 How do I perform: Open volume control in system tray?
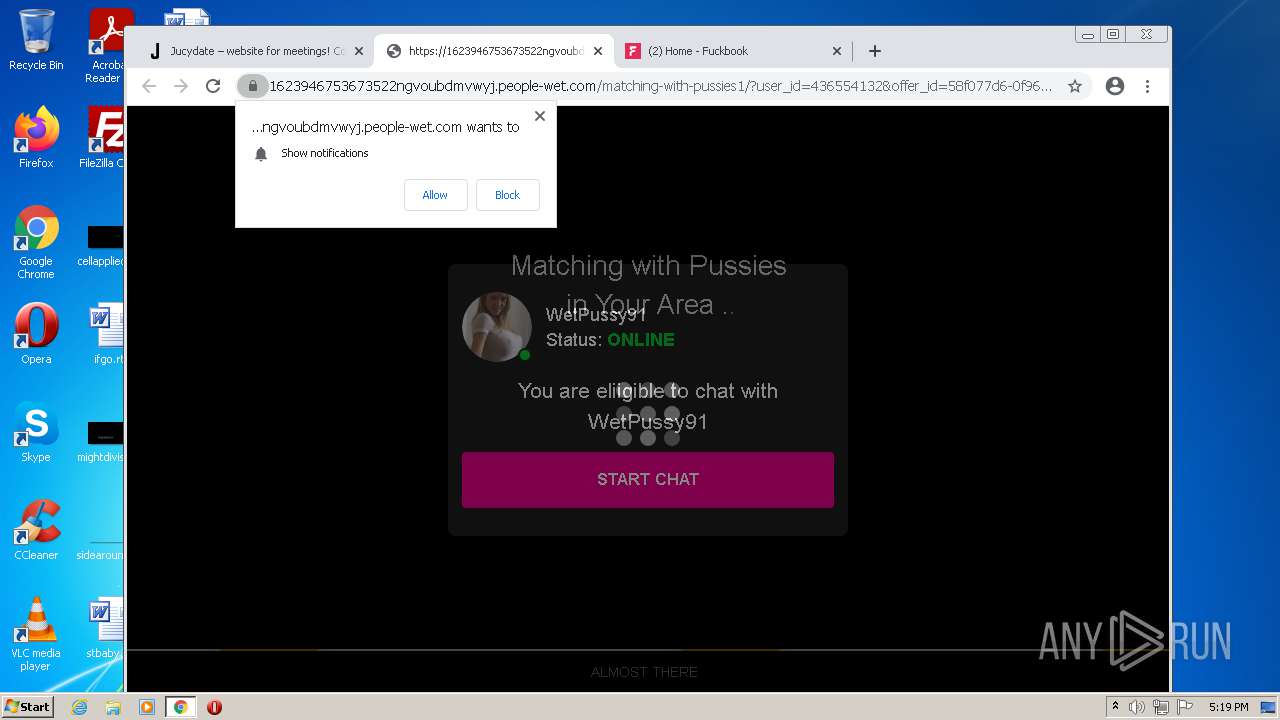pos(1137,707)
